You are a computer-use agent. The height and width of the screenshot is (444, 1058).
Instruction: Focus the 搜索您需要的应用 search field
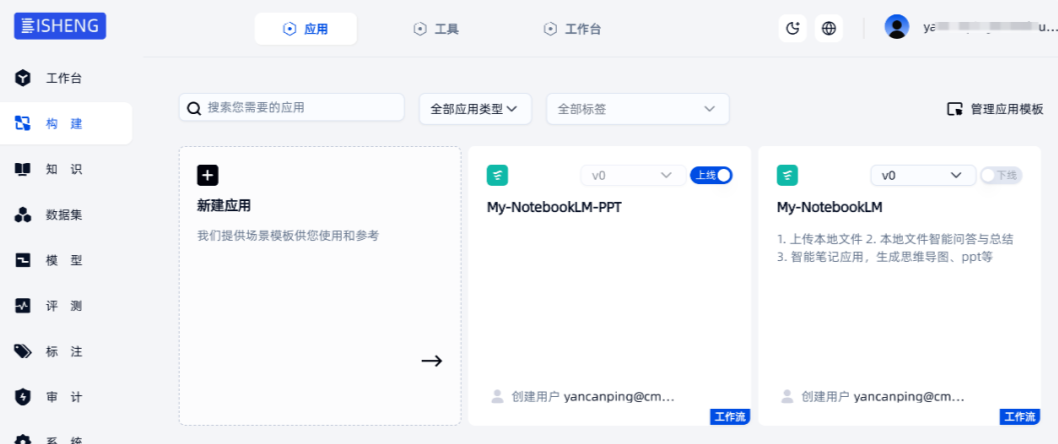pyautogui.click(x=291, y=108)
